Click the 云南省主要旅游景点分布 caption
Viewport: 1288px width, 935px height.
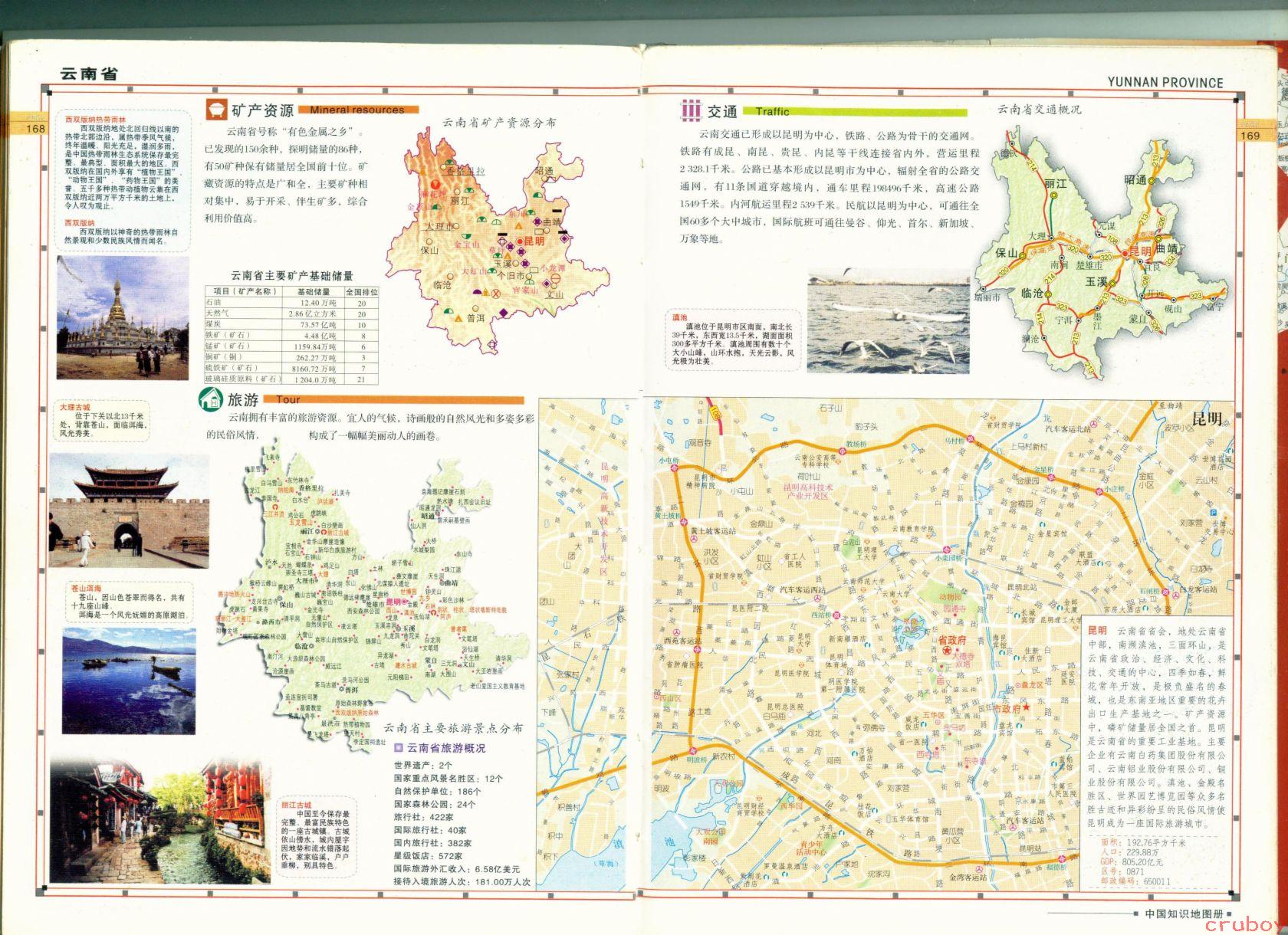point(454,728)
